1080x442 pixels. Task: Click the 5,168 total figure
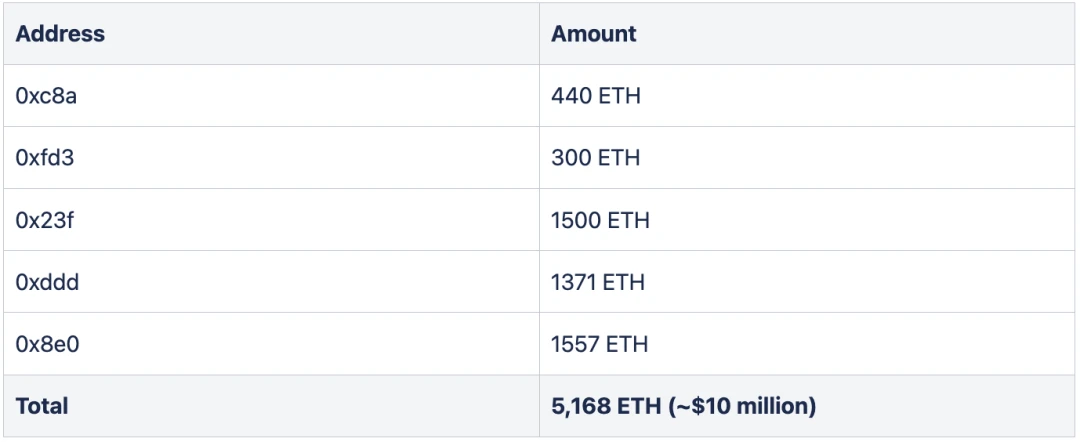coord(576,406)
